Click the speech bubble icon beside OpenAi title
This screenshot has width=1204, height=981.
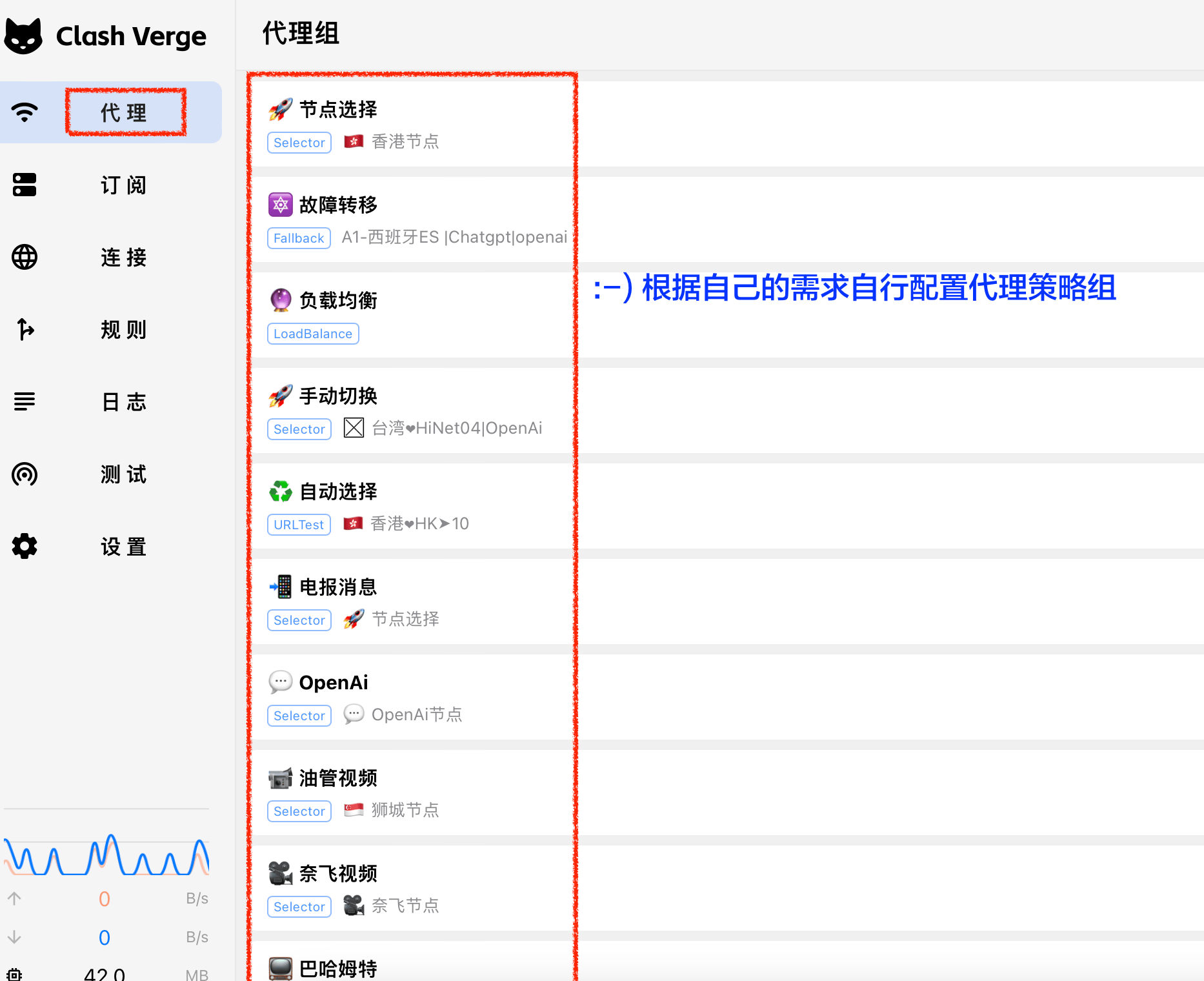click(x=281, y=682)
